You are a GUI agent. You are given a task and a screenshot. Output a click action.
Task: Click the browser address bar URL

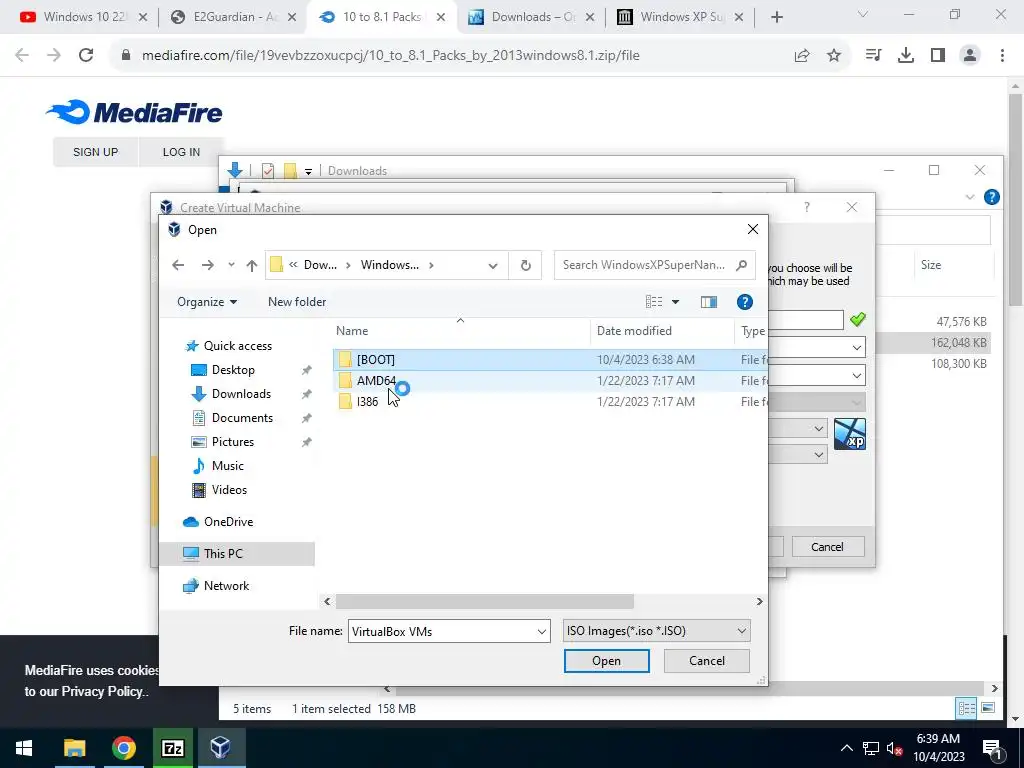[x=391, y=56]
